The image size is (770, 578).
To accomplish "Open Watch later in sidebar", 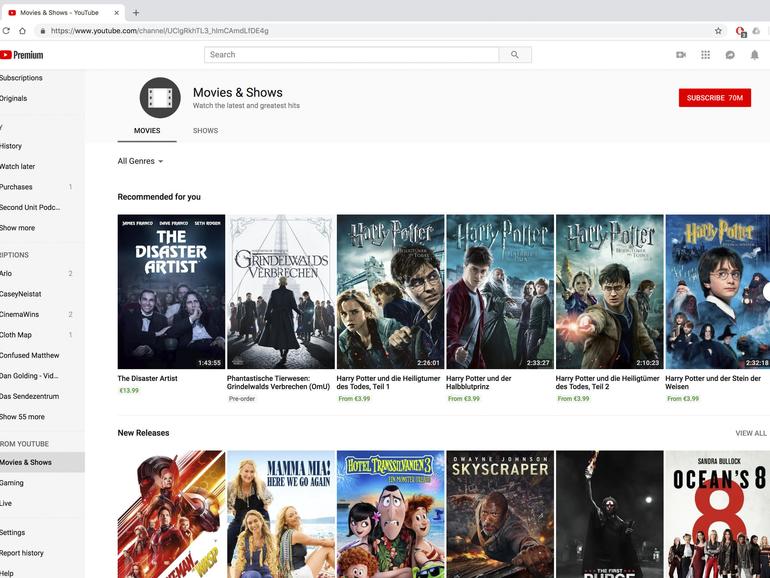I will point(18,166).
